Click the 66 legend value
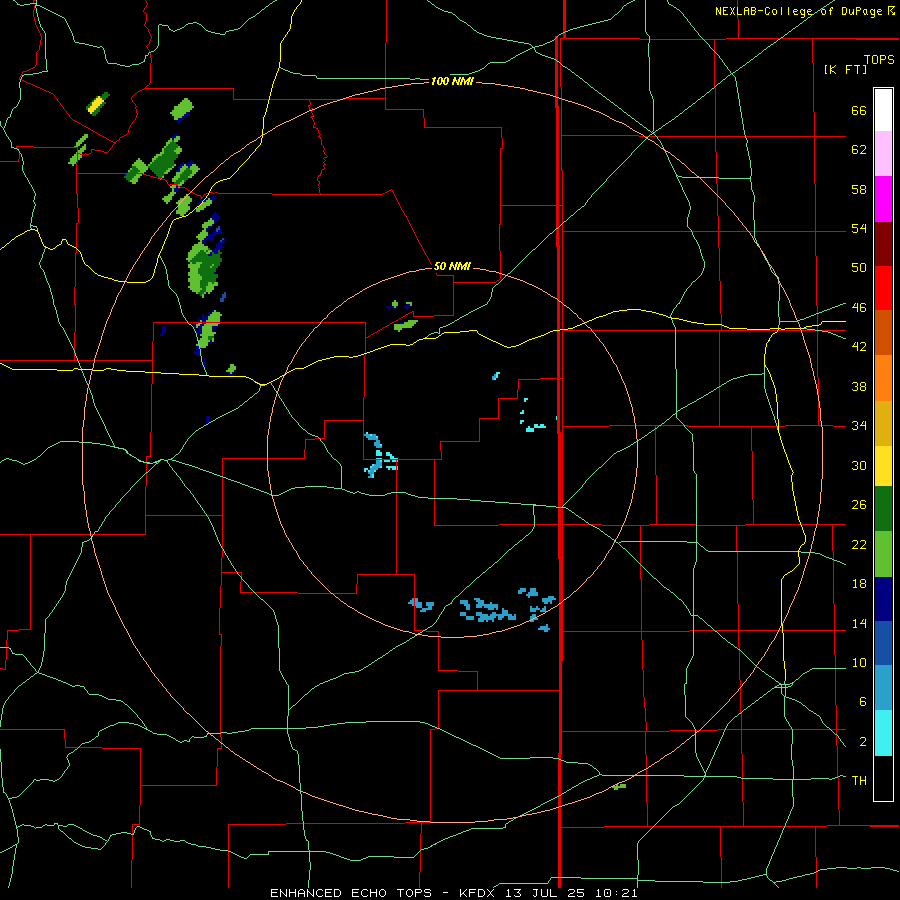This screenshot has height=900, width=900. 858,110
